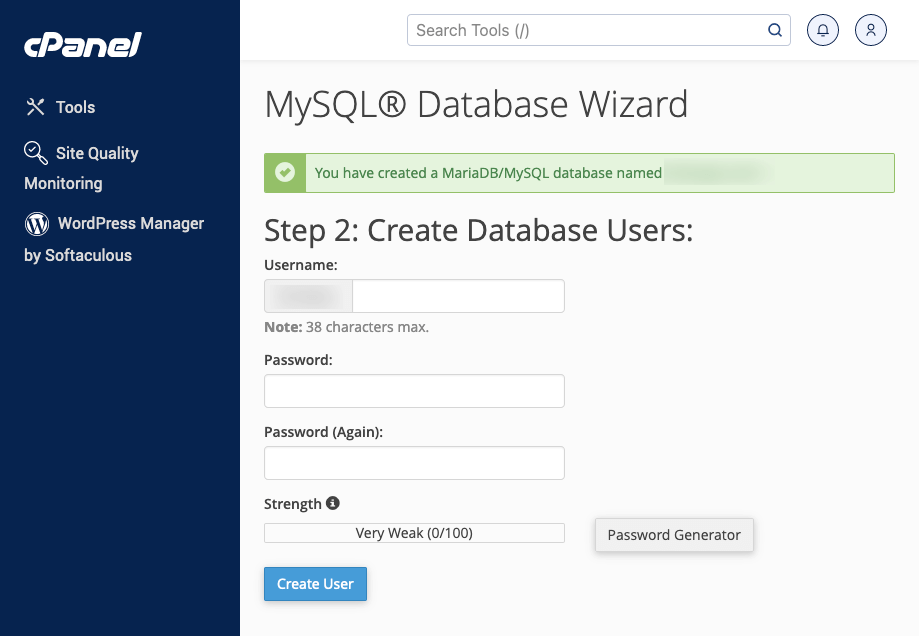
Task: Click the cPanel logo
Action: 83,45
